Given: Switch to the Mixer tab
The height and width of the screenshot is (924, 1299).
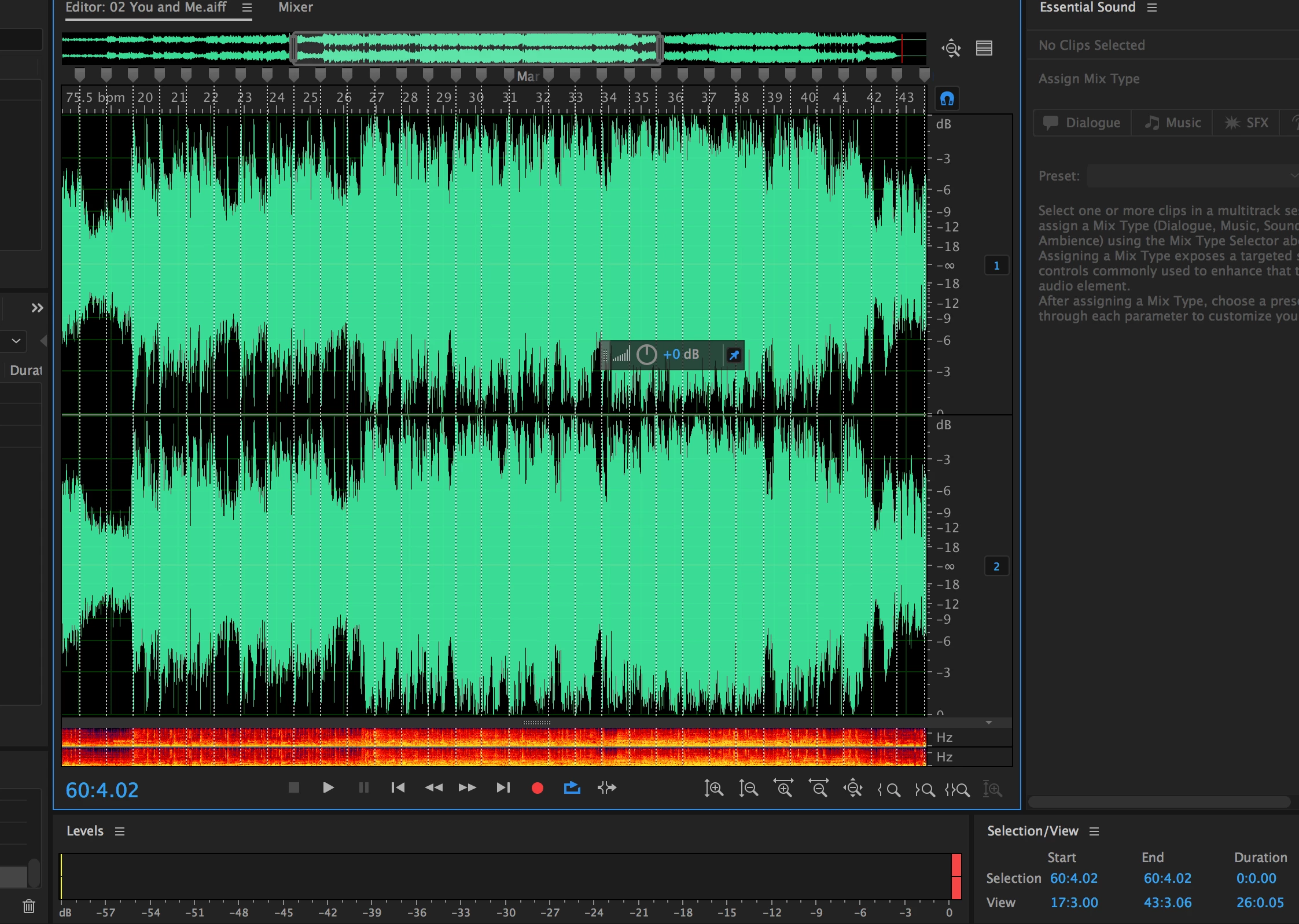Looking at the screenshot, I should pos(295,8).
